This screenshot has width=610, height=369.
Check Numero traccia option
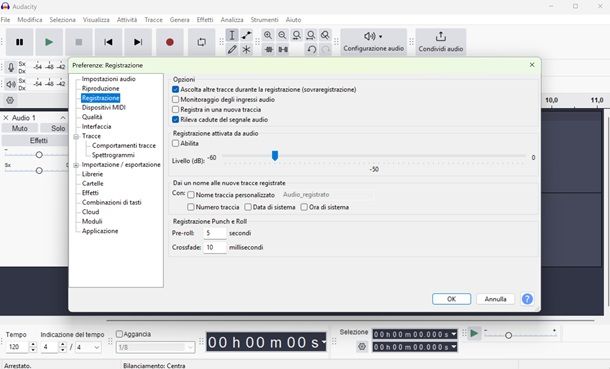(191, 207)
